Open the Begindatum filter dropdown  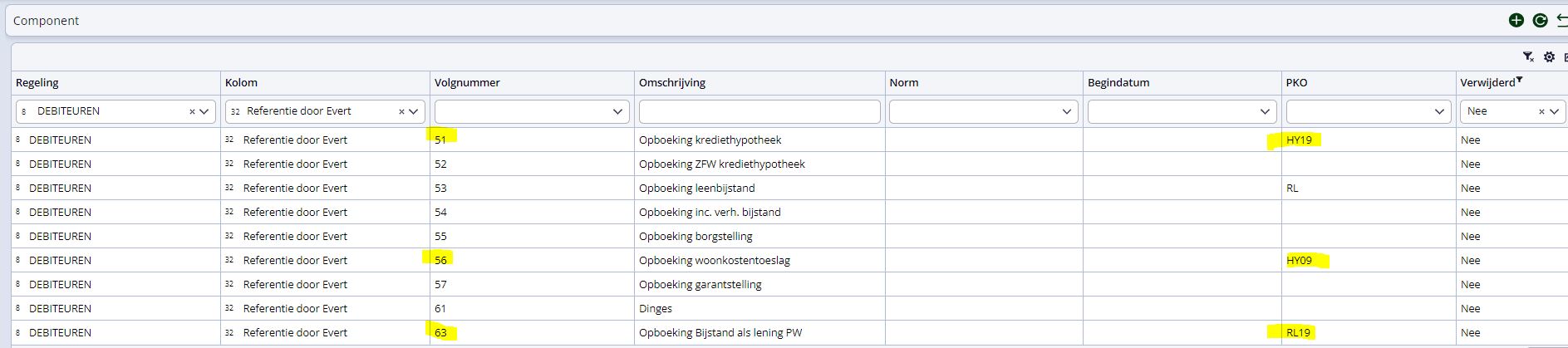pos(1265,111)
